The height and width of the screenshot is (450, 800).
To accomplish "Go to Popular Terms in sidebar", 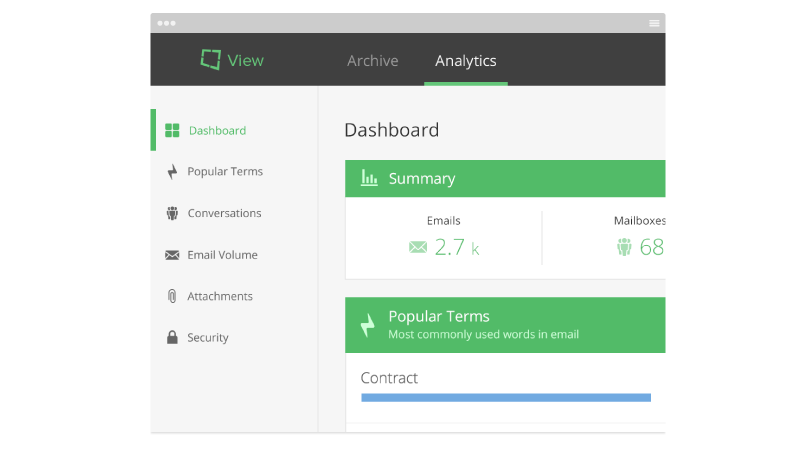I will coord(225,171).
